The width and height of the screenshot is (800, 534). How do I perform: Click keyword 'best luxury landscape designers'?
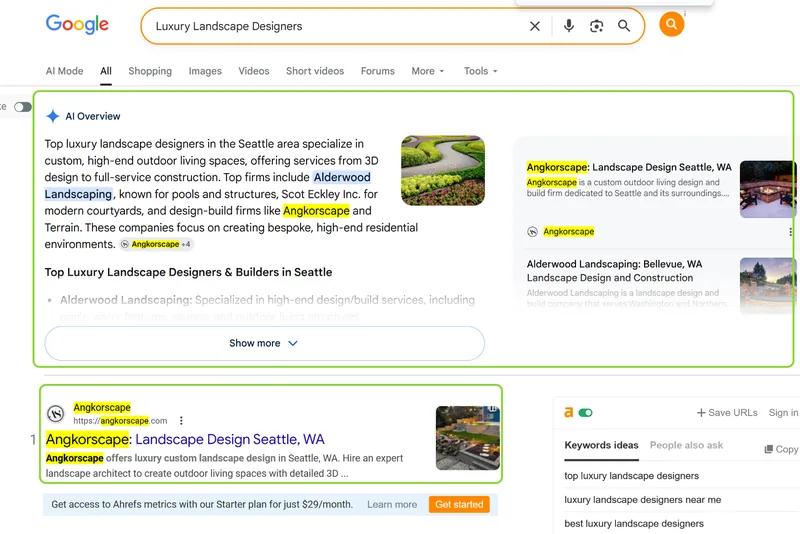click(x=634, y=524)
